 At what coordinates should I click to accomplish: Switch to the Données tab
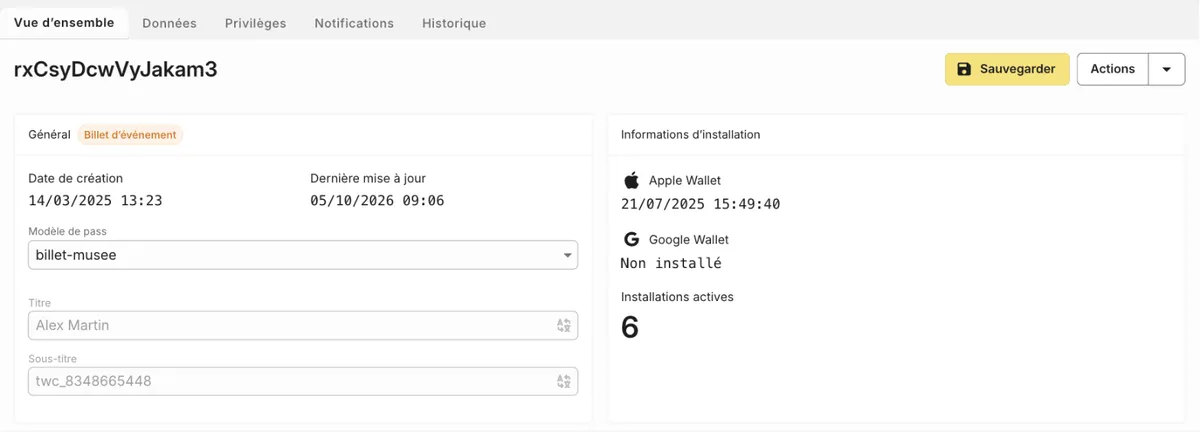point(169,23)
